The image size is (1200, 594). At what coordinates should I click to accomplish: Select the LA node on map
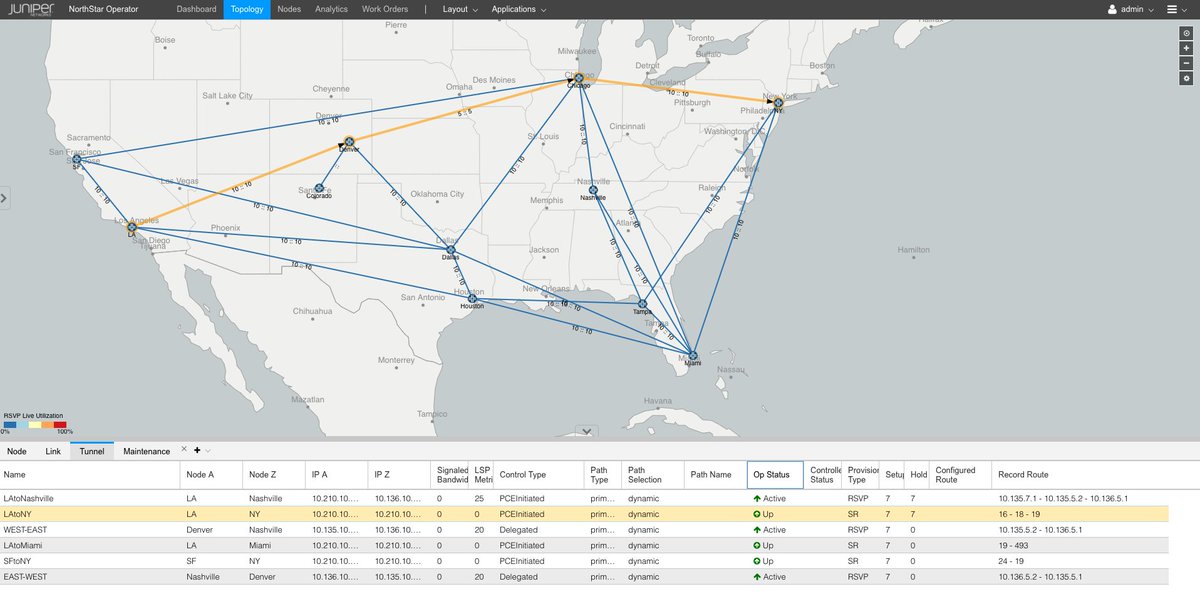131,228
